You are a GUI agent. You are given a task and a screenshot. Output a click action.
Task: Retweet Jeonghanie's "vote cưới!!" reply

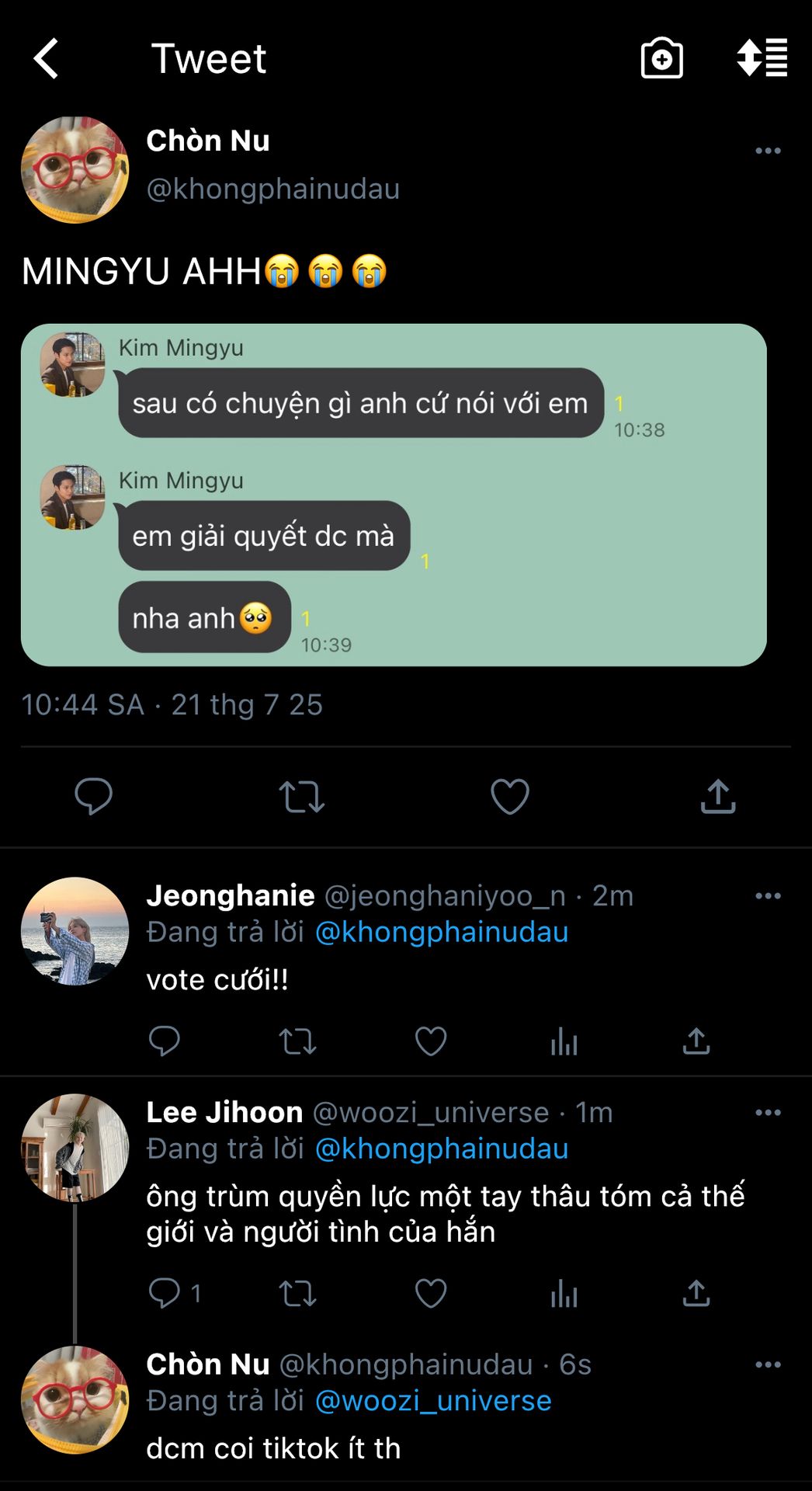[297, 1041]
